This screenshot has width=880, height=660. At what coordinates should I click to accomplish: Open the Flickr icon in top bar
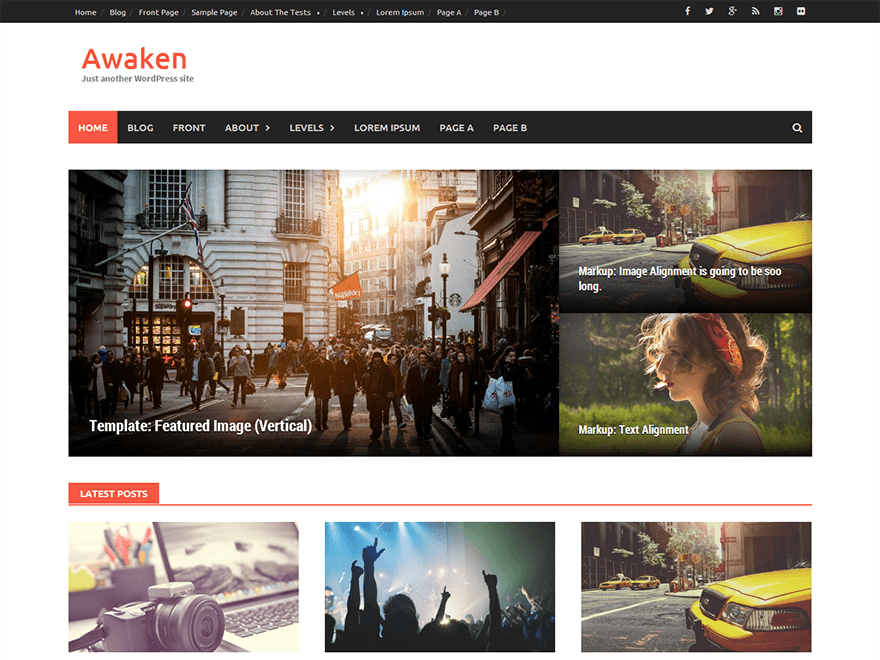[x=801, y=11]
